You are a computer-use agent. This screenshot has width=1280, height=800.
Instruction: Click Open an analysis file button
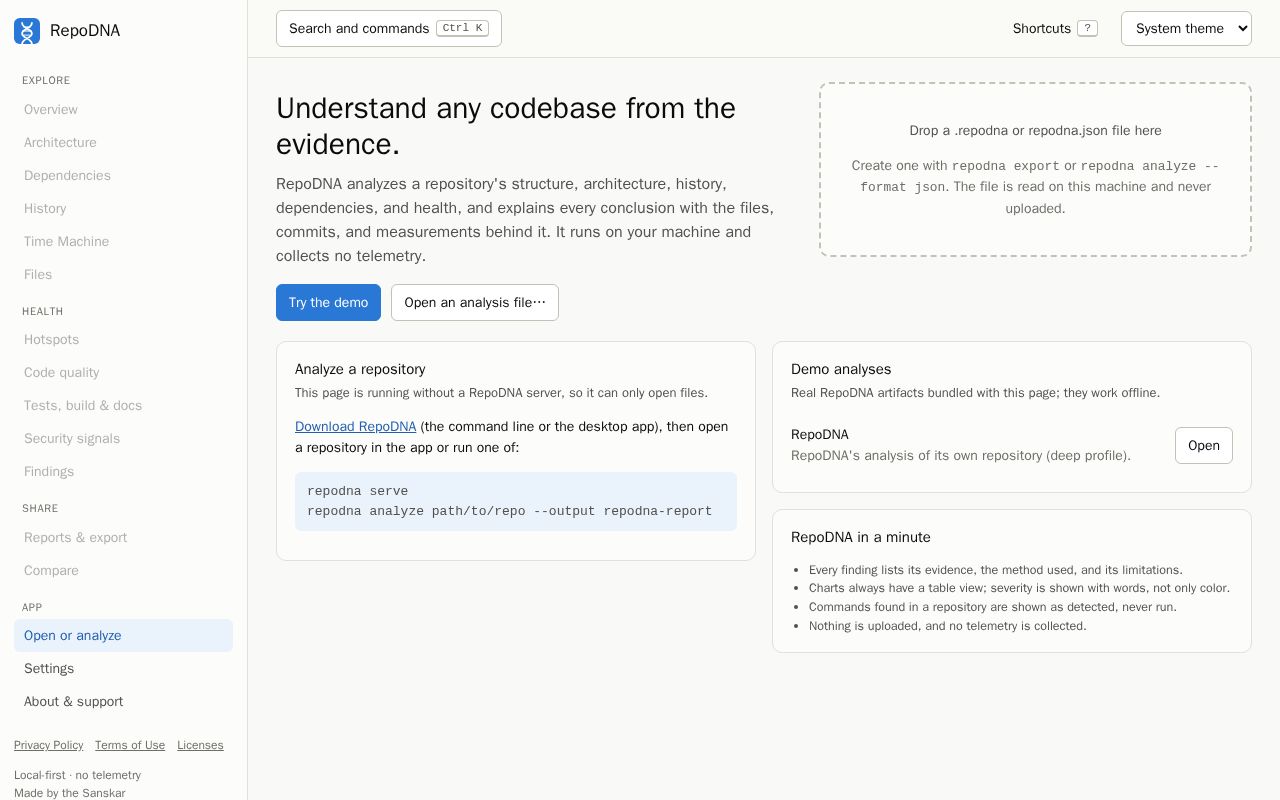coord(475,302)
